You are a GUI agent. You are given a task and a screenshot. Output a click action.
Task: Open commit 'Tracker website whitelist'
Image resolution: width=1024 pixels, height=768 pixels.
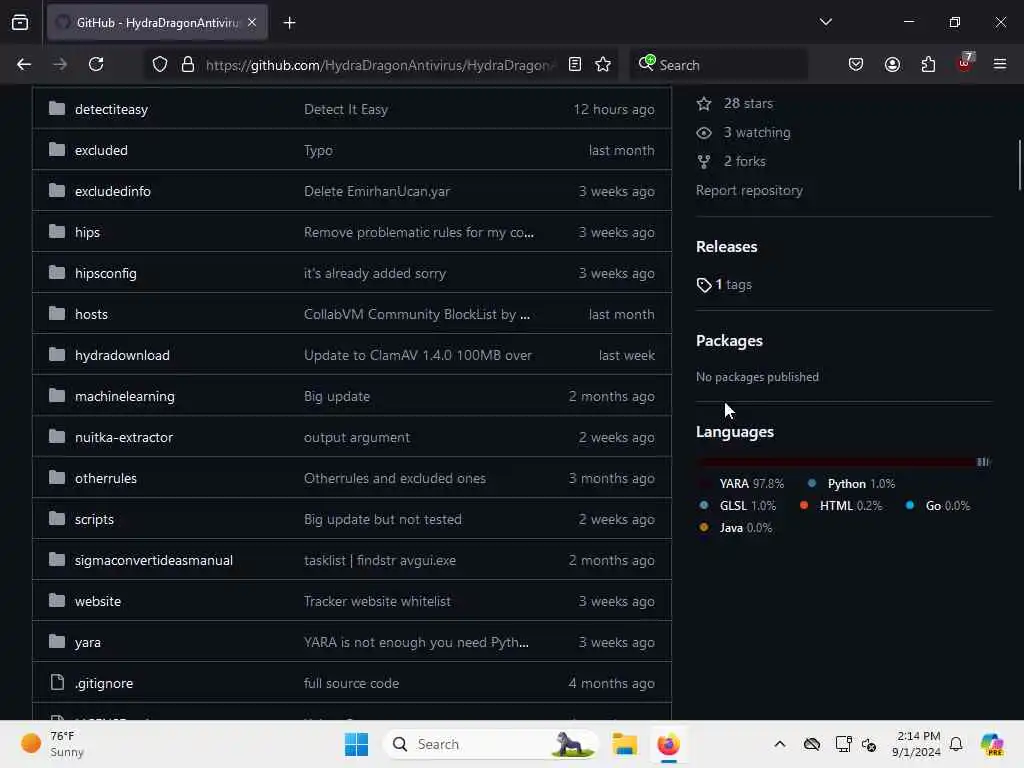point(377,601)
